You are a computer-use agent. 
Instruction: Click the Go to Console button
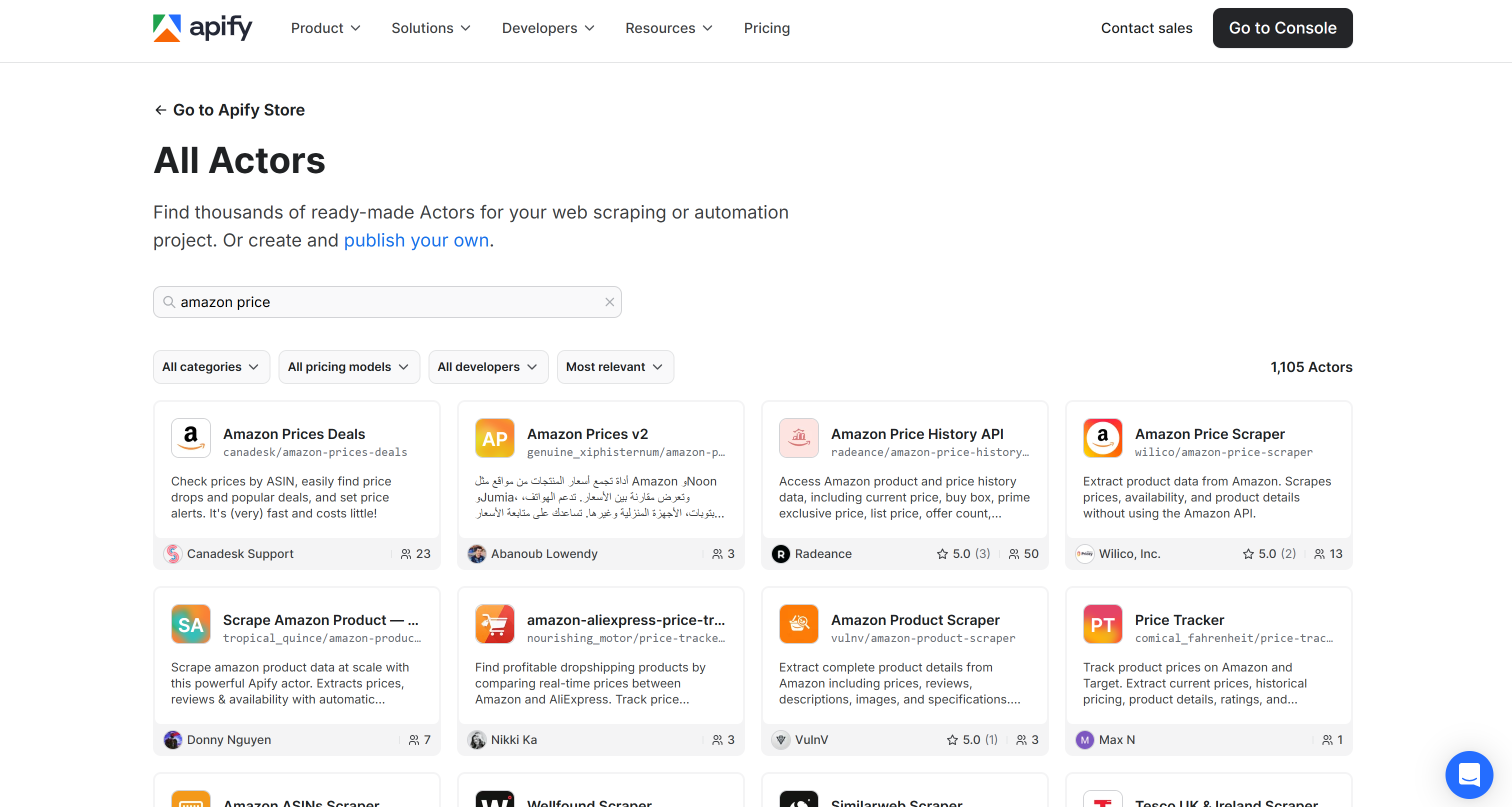(x=1282, y=27)
